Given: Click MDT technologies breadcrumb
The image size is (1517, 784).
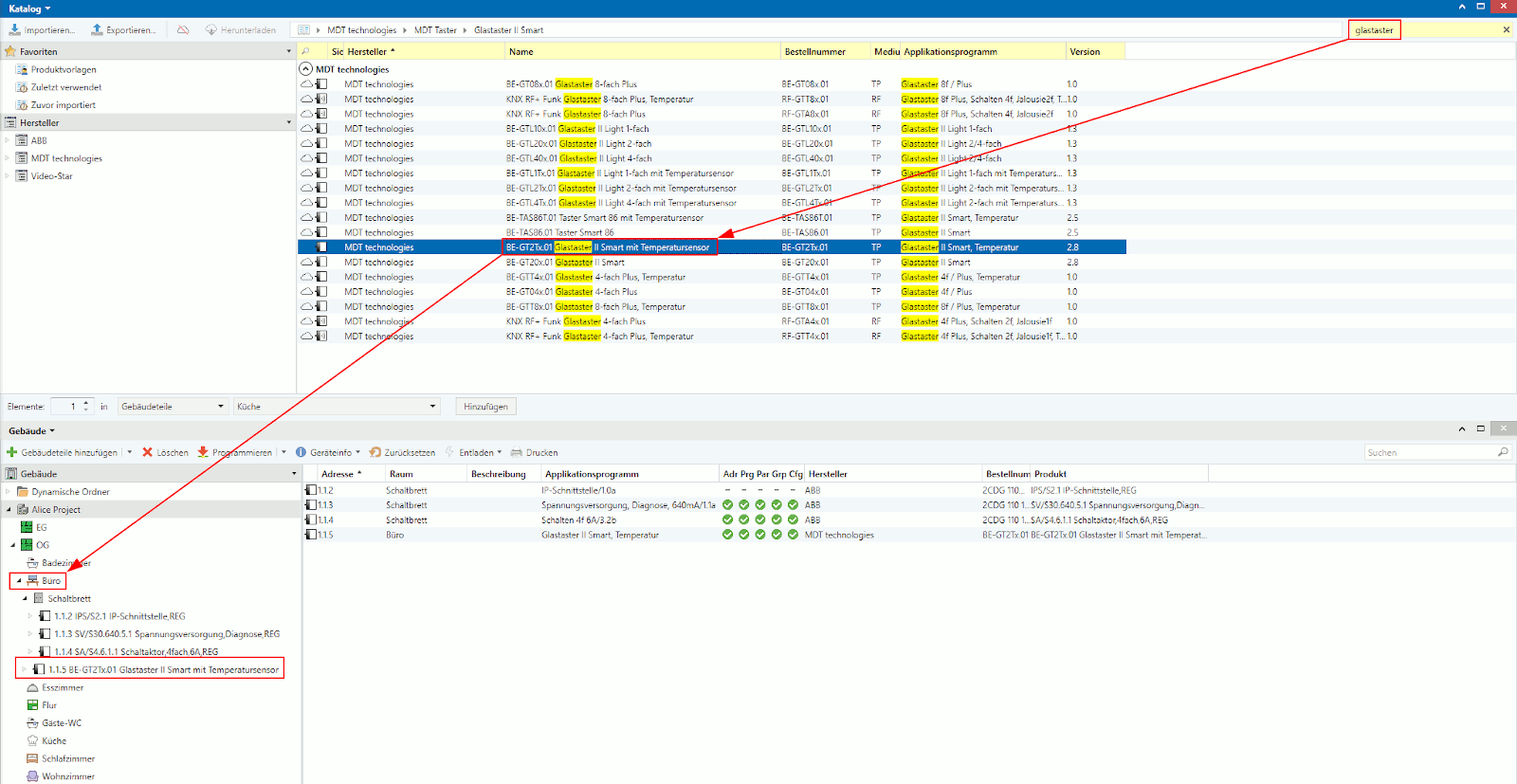Looking at the screenshot, I should tap(361, 30).
